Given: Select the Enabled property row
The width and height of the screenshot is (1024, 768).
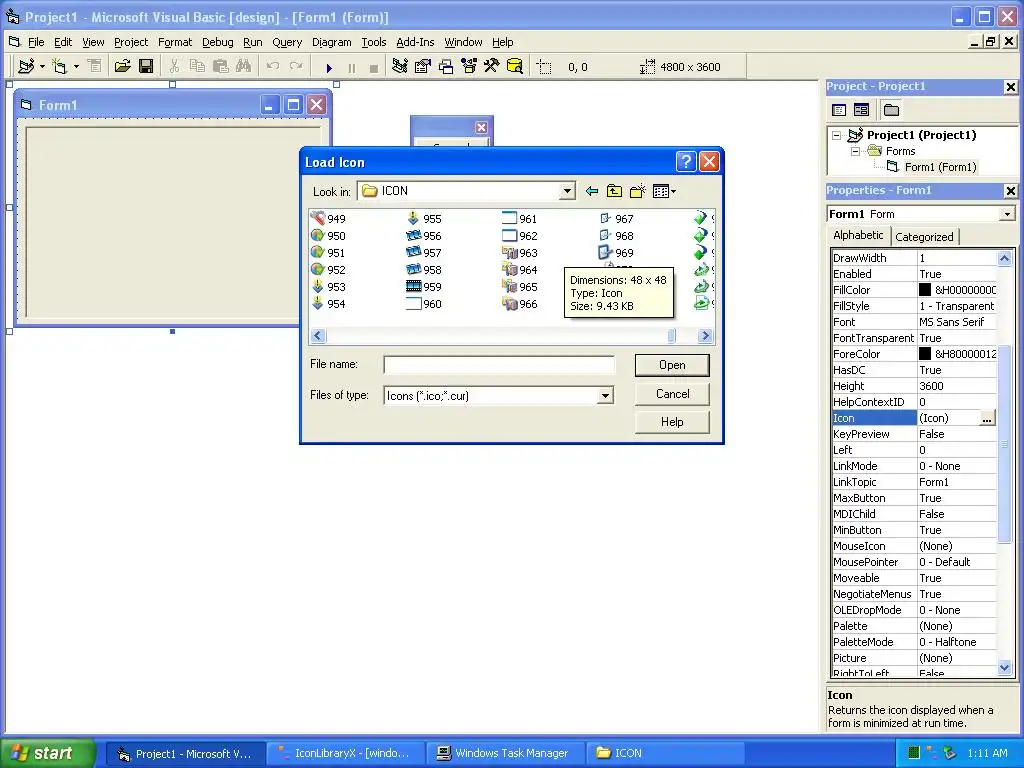Looking at the screenshot, I should point(914,274).
